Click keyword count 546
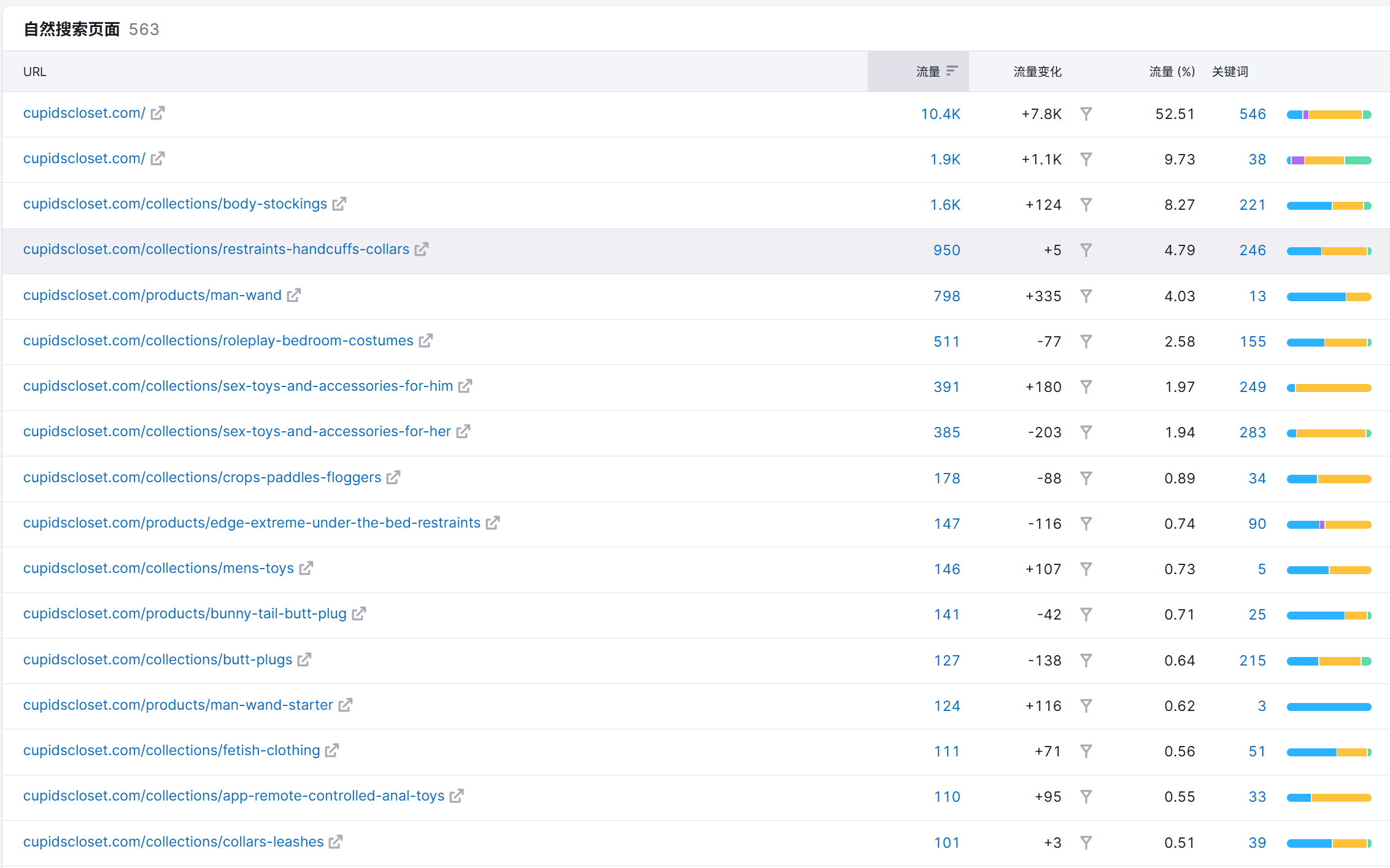This screenshot has width=1390, height=868. 1253,114
